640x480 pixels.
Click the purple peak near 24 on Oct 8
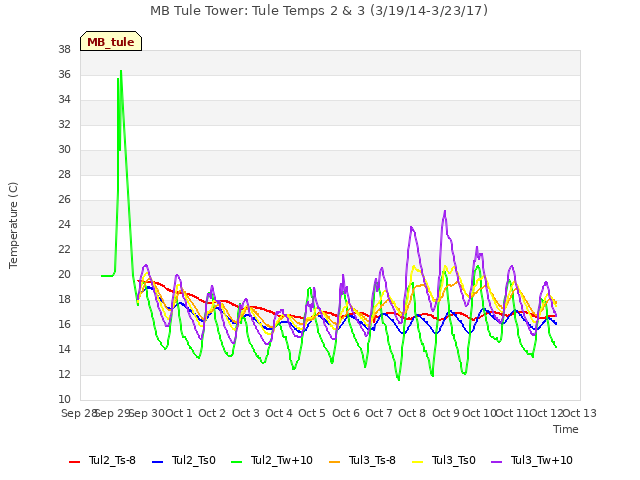click(x=411, y=227)
